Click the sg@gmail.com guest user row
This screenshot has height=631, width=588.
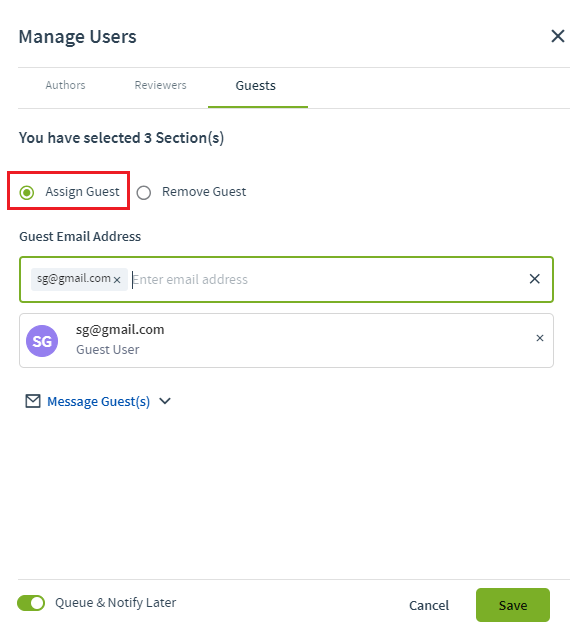tap(286, 340)
